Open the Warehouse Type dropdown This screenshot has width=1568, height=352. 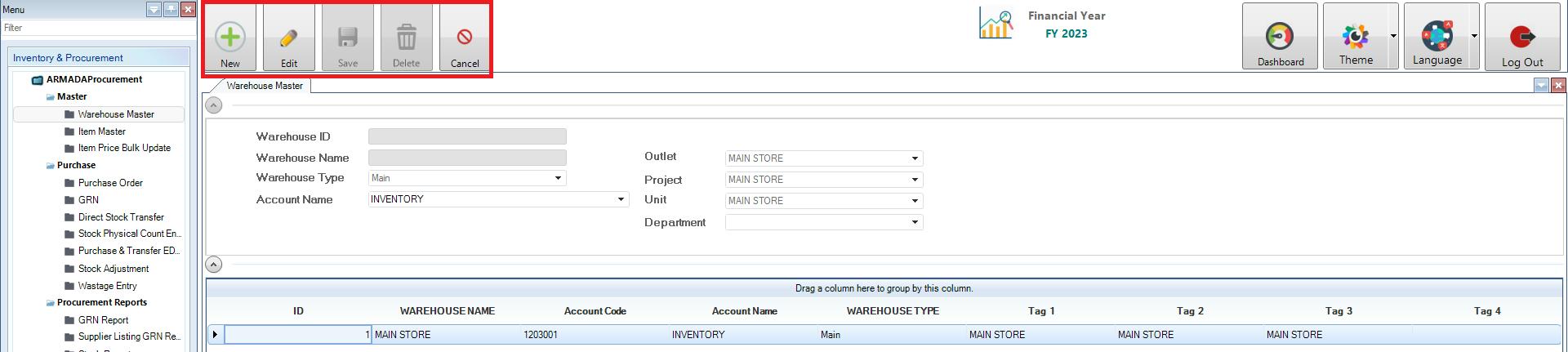coord(558,178)
